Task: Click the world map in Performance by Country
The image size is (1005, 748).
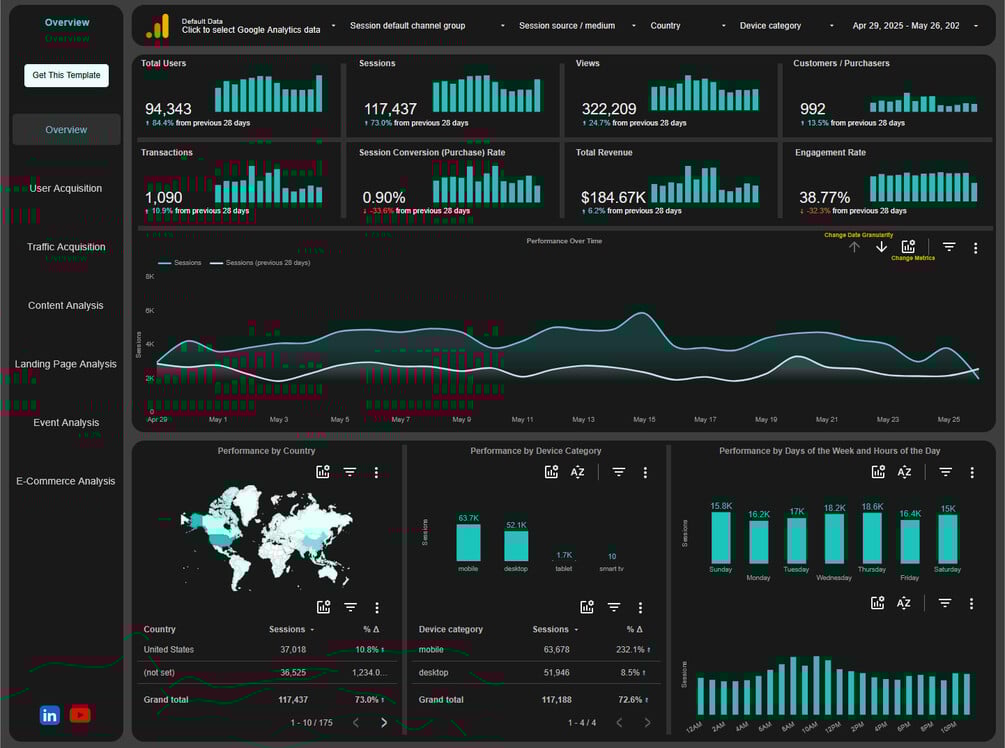Action: pos(266,537)
